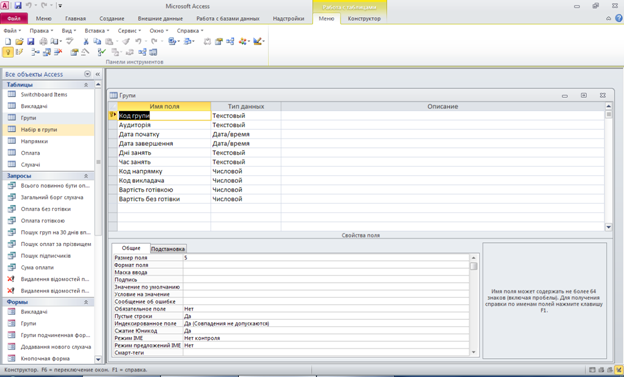Click the query icon beside Сума оплати
The width and height of the screenshot is (624, 377).
[12, 267]
